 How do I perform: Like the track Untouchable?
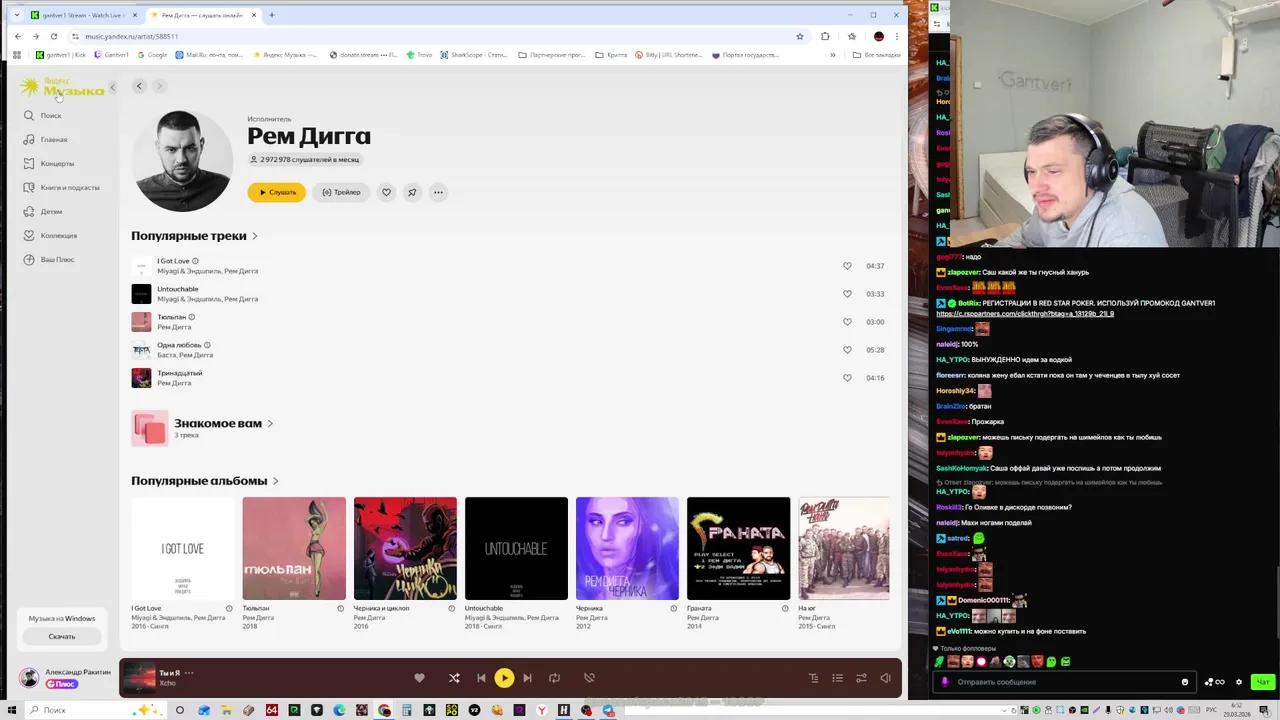pyautogui.click(x=847, y=294)
